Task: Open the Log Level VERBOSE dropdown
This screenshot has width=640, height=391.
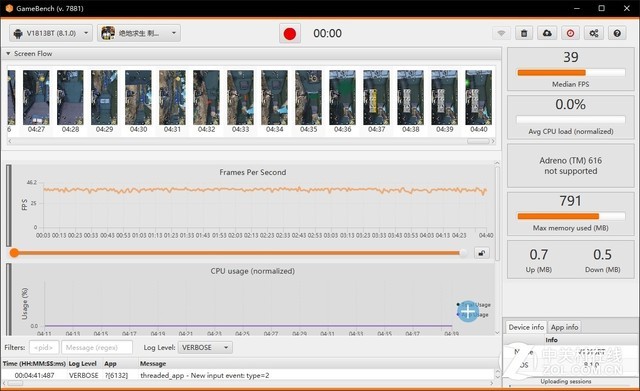Action: click(x=205, y=348)
